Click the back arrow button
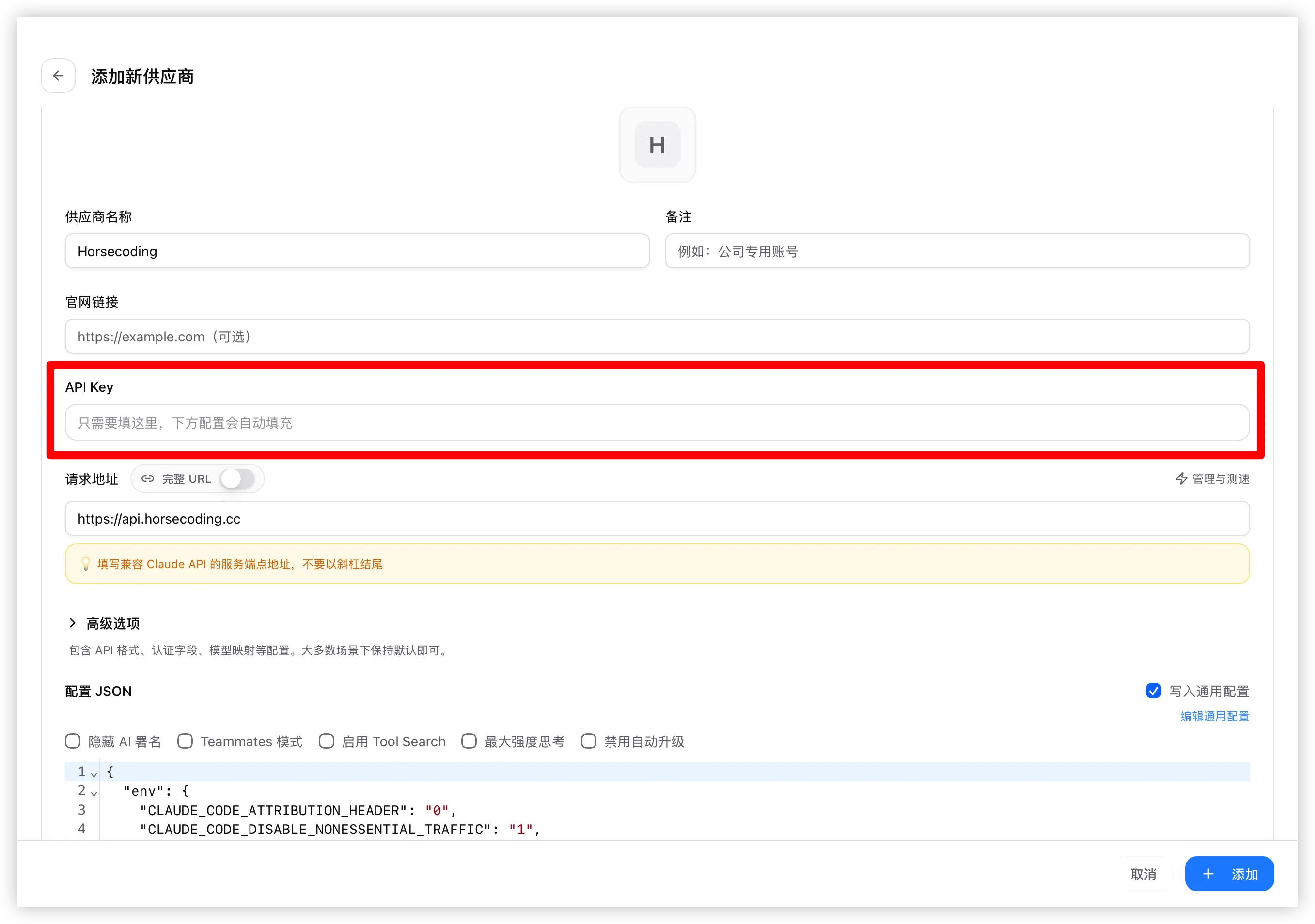Screen dimensions: 1315x924 click(x=58, y=76)
